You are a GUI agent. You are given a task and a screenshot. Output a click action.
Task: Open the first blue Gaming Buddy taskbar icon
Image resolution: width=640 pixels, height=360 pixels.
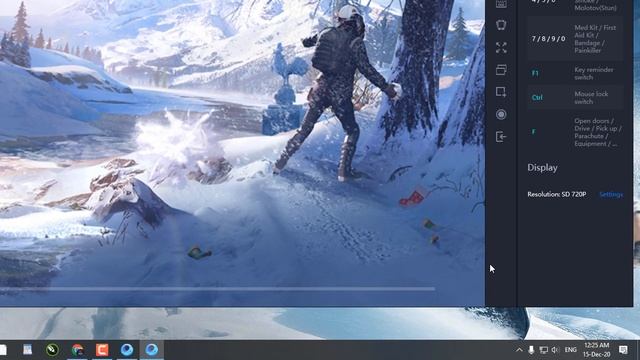click(x=127, y=350)
